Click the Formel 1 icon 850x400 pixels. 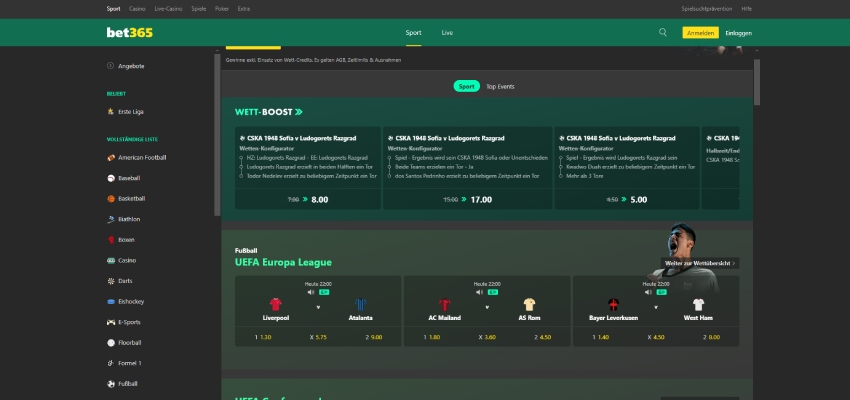tap(111, 363)
